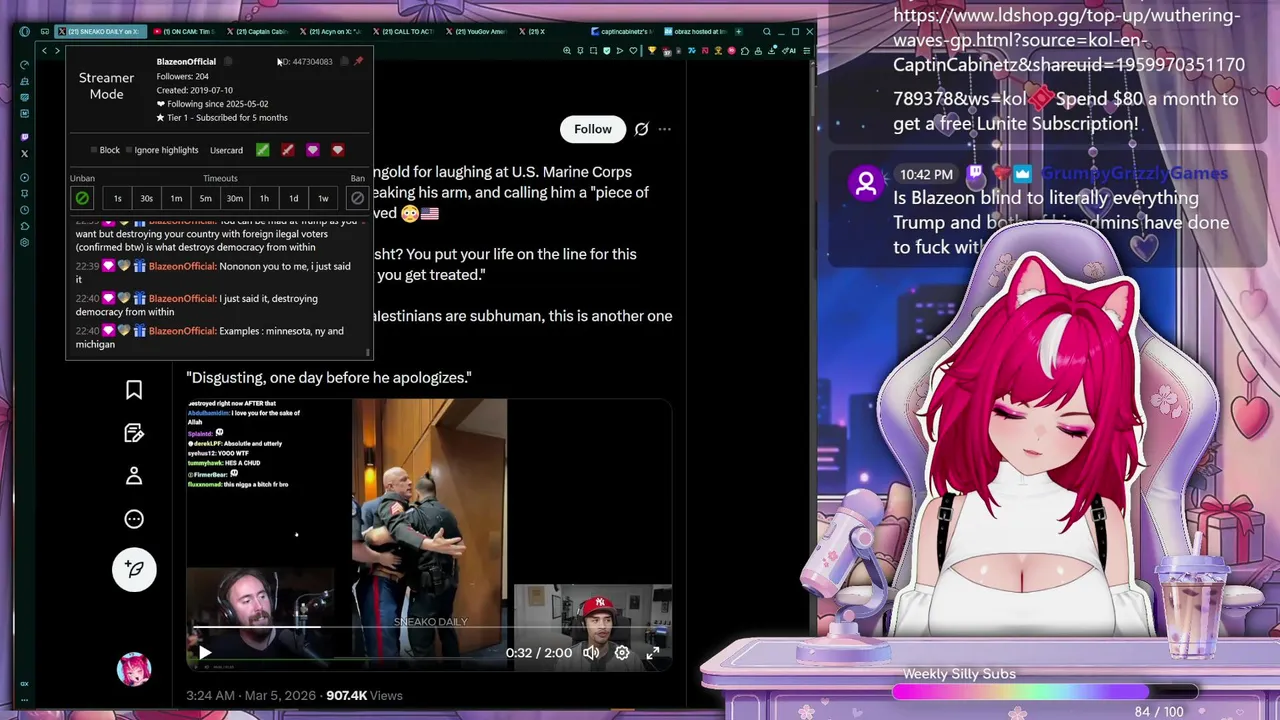Open the post's three-dot more menu
The height and width of the screenshot is (720, 1280).
point(664,129)
